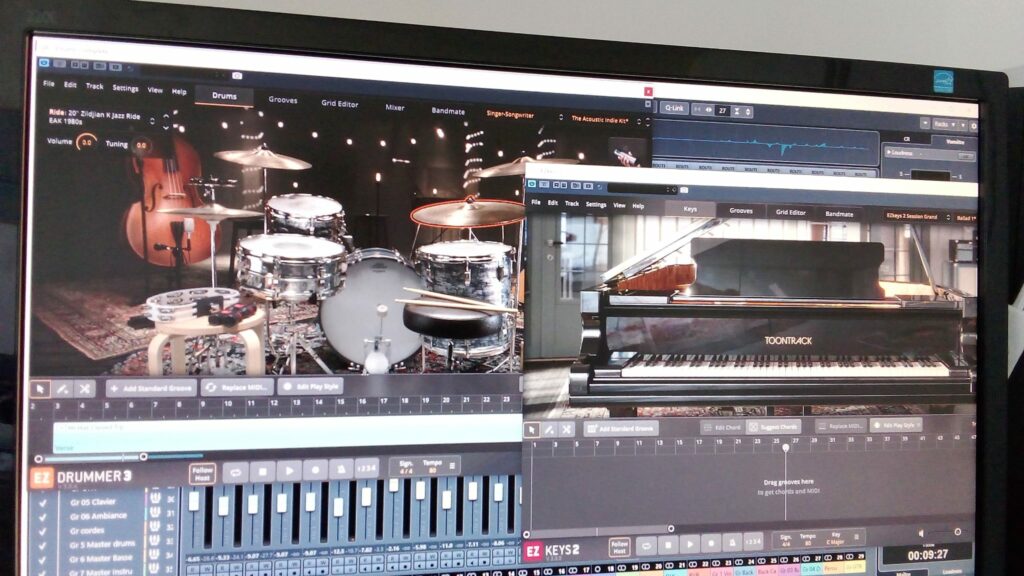
Task: Click Edit Play Style in EZdrummer
Action: [311, 387]
